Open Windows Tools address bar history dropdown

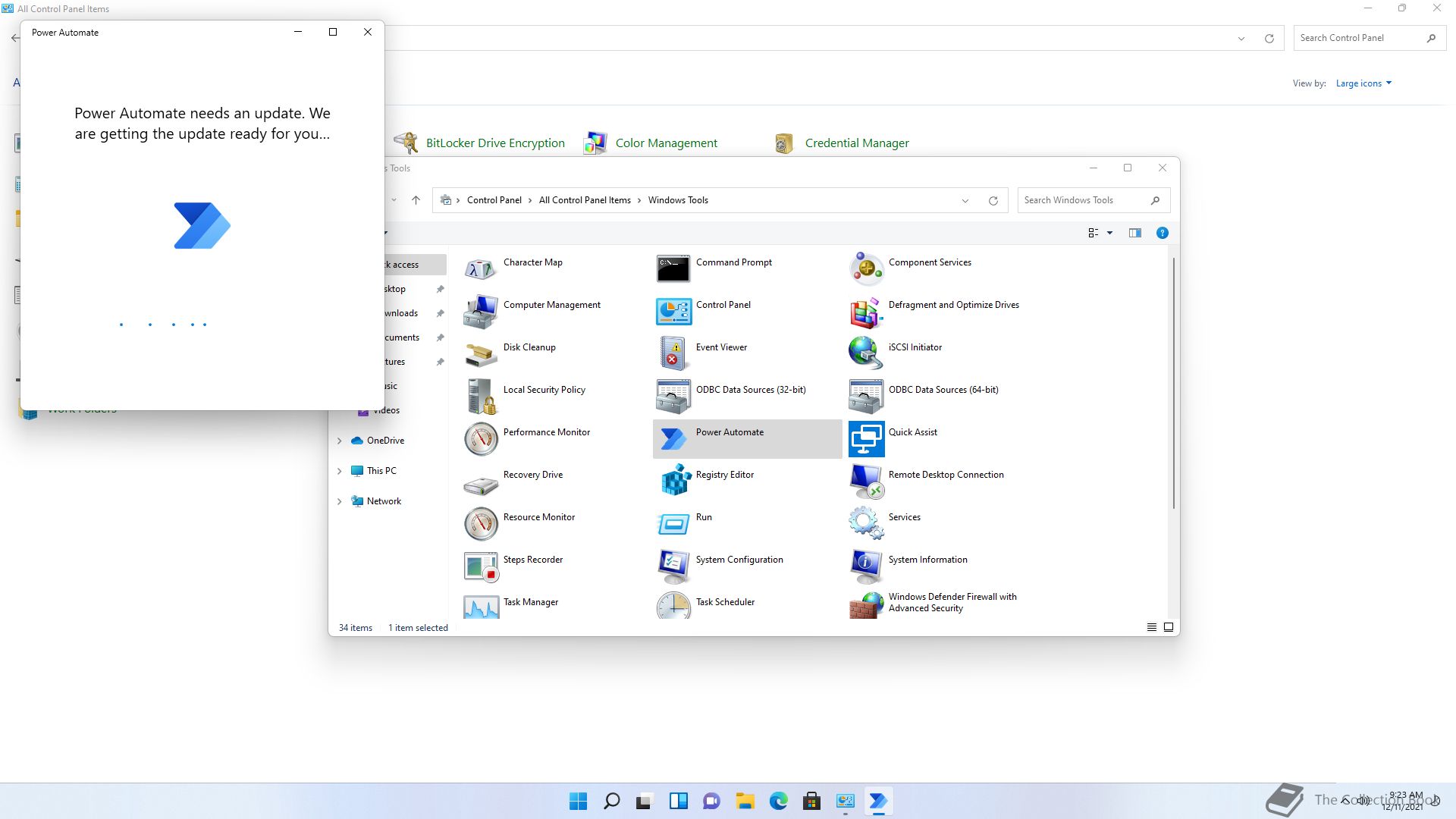coord(965,201)
